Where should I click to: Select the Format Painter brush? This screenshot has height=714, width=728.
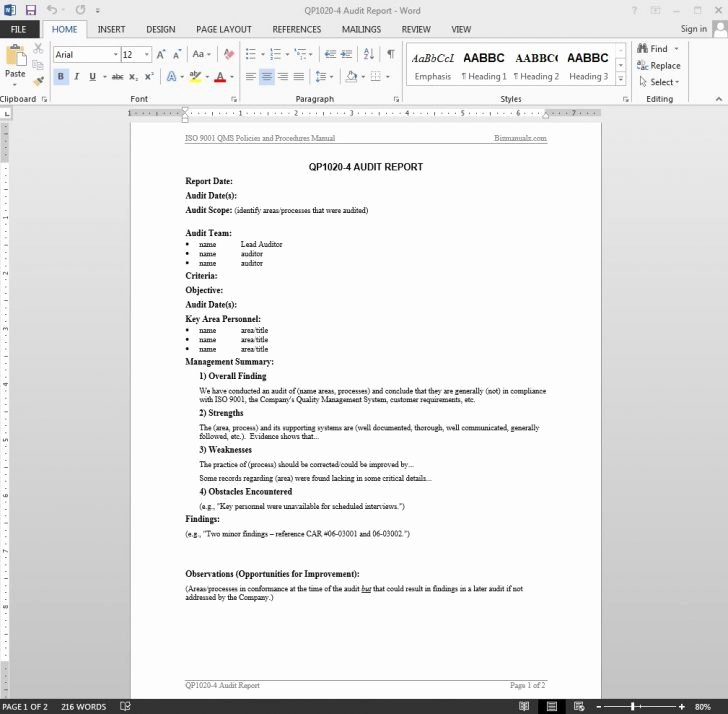tap(38, 81)
